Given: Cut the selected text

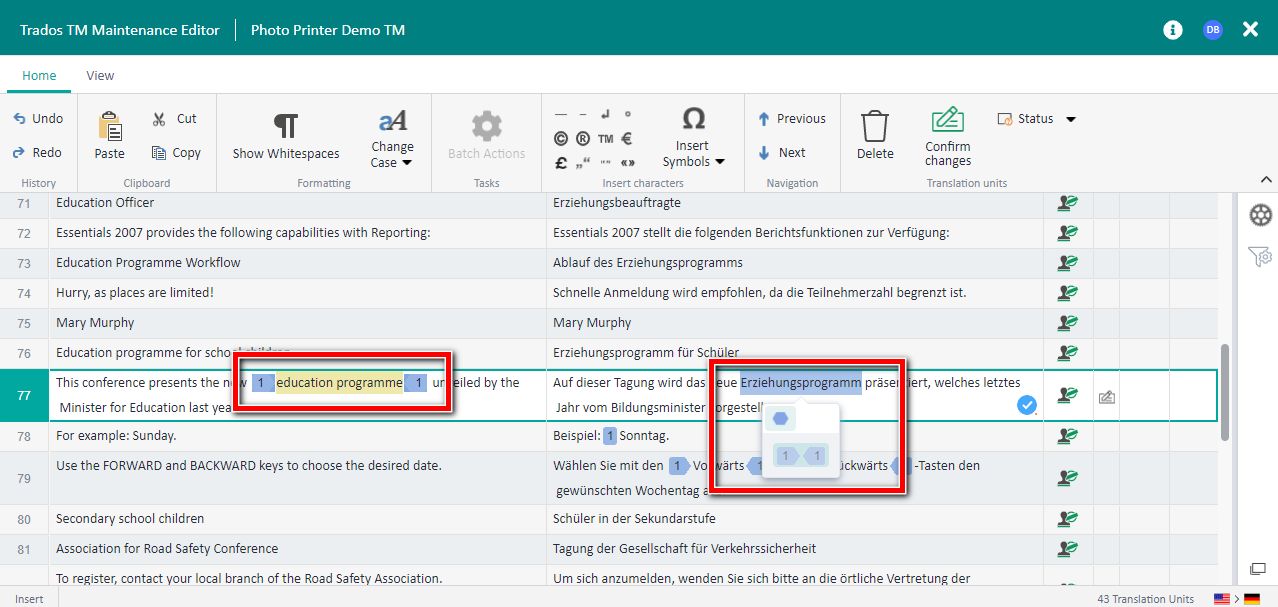Looking at the screenshot, I should tap(176, 118).
